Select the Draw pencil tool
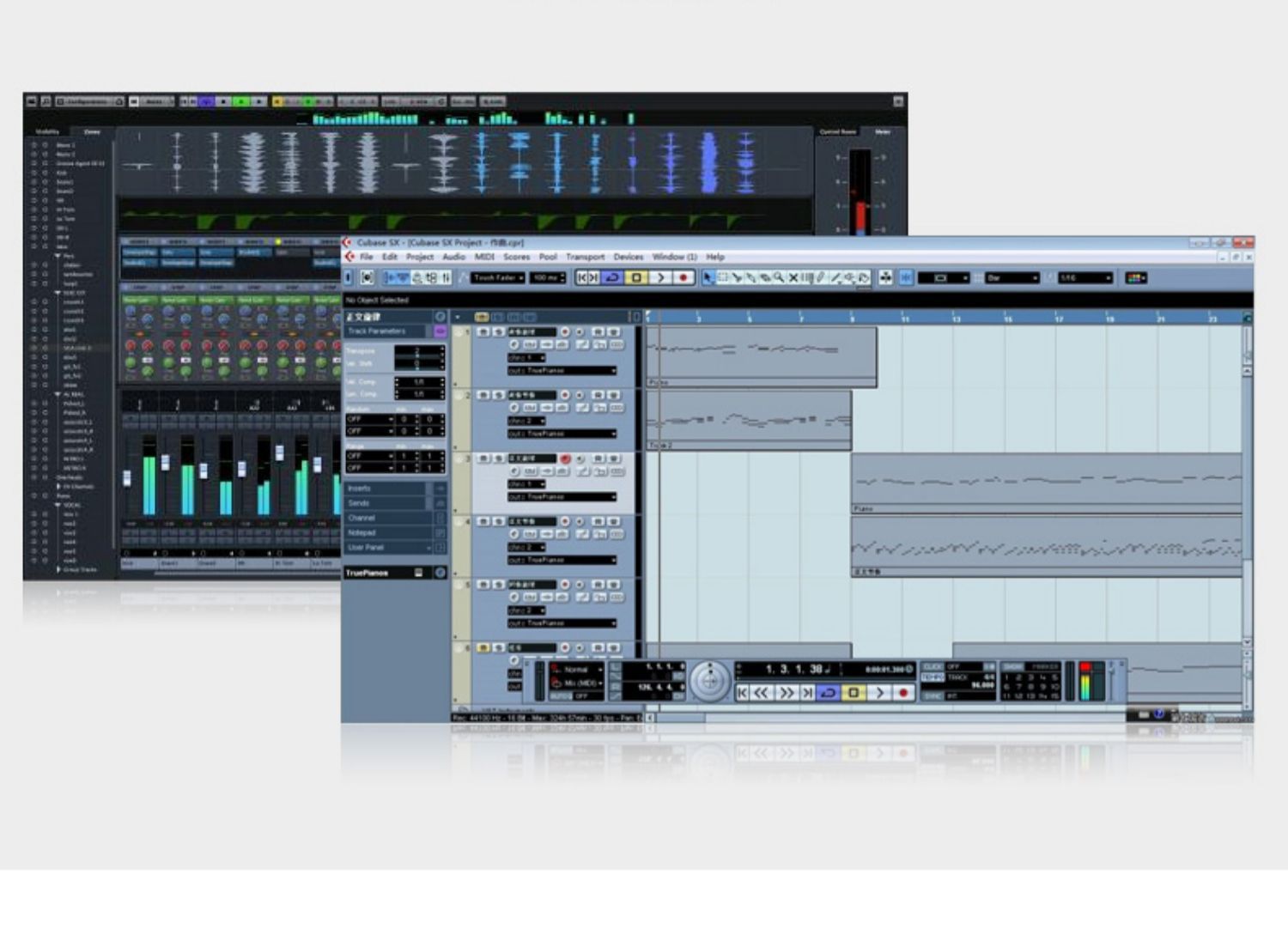This screenshot has height=941, width=1288. 821,277
